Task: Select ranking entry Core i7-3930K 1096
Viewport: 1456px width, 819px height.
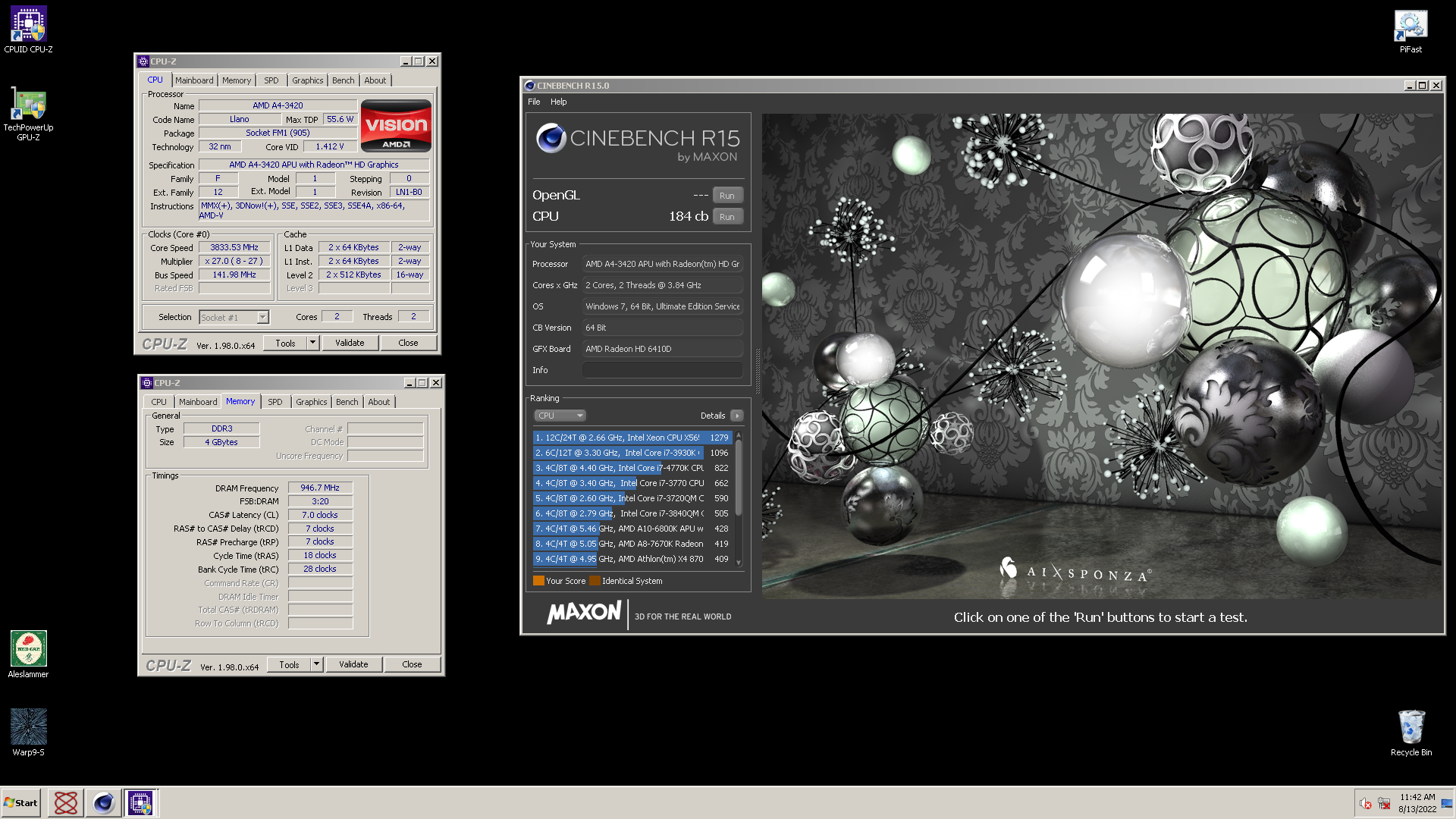Action: coord(632,453)
